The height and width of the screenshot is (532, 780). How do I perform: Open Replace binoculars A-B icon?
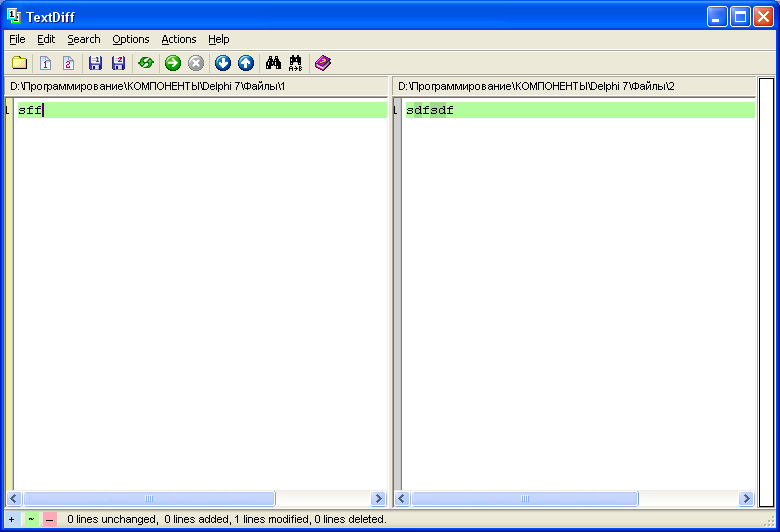[295, 63]
